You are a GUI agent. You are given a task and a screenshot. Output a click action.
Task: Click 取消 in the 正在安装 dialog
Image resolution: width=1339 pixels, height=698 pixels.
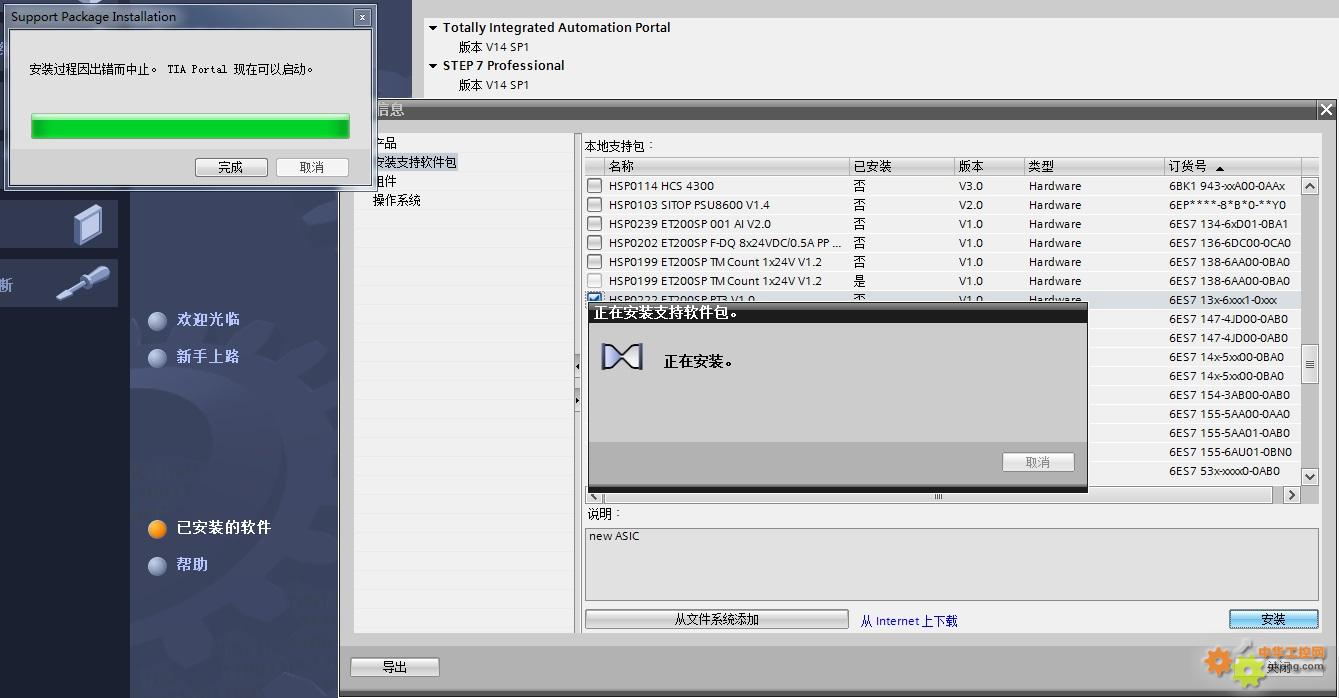pos(1038,462)
